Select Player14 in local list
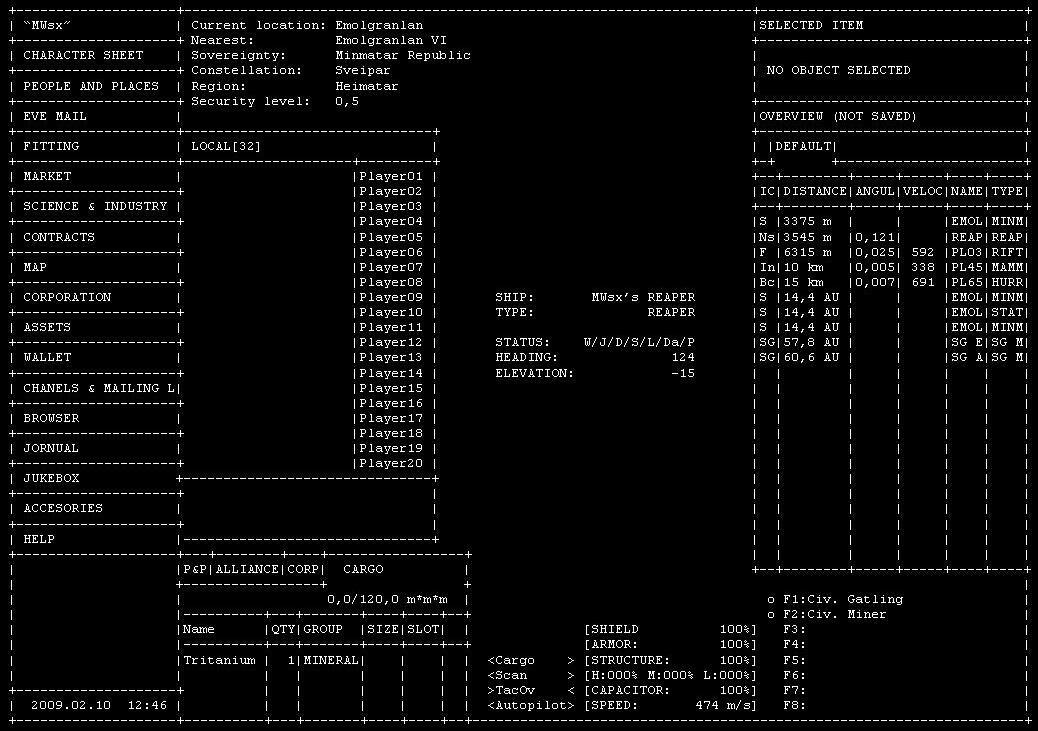Screen dimensions: 1038x731 point(391,373)
